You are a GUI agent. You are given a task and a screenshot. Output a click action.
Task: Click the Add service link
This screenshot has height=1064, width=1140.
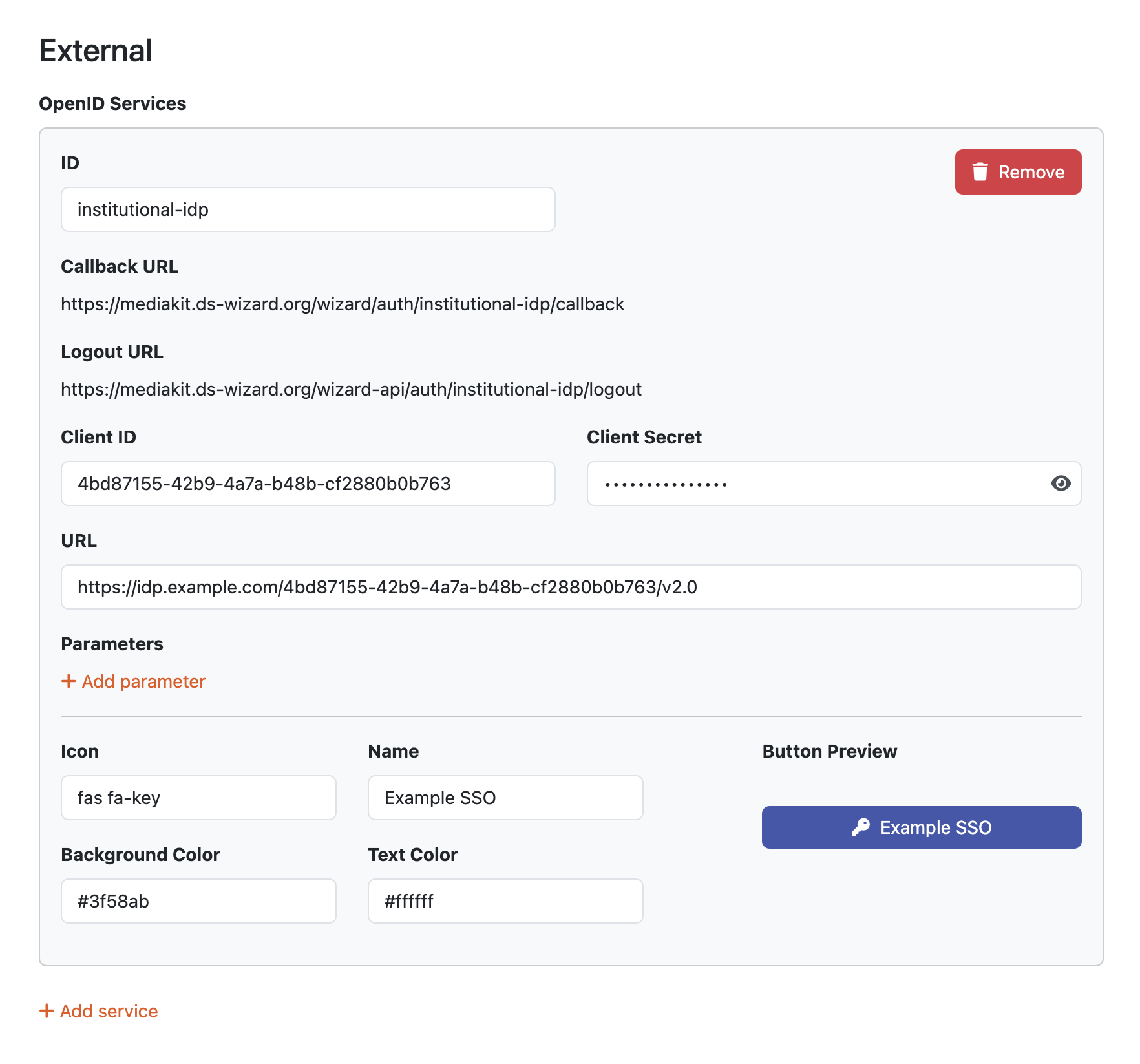click(x=99, y=1011)
